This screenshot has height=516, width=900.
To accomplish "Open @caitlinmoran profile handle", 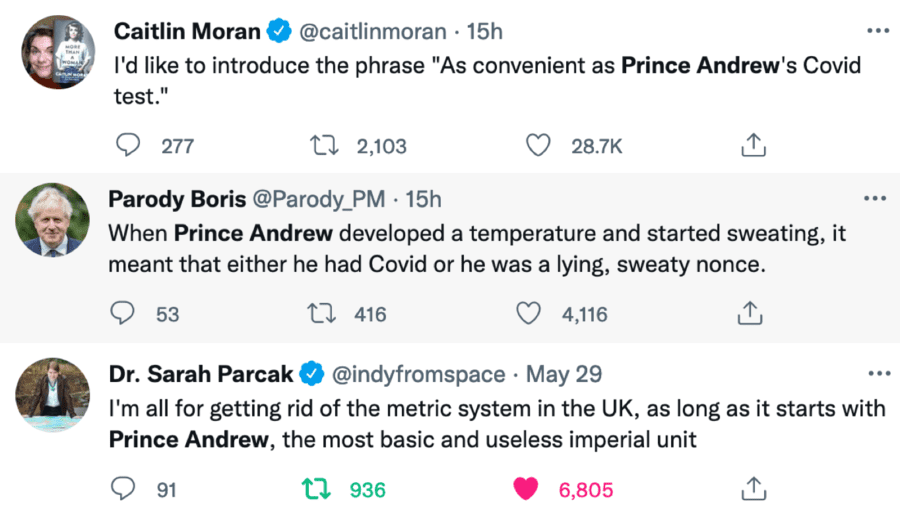I will click(x=372, y=32).
